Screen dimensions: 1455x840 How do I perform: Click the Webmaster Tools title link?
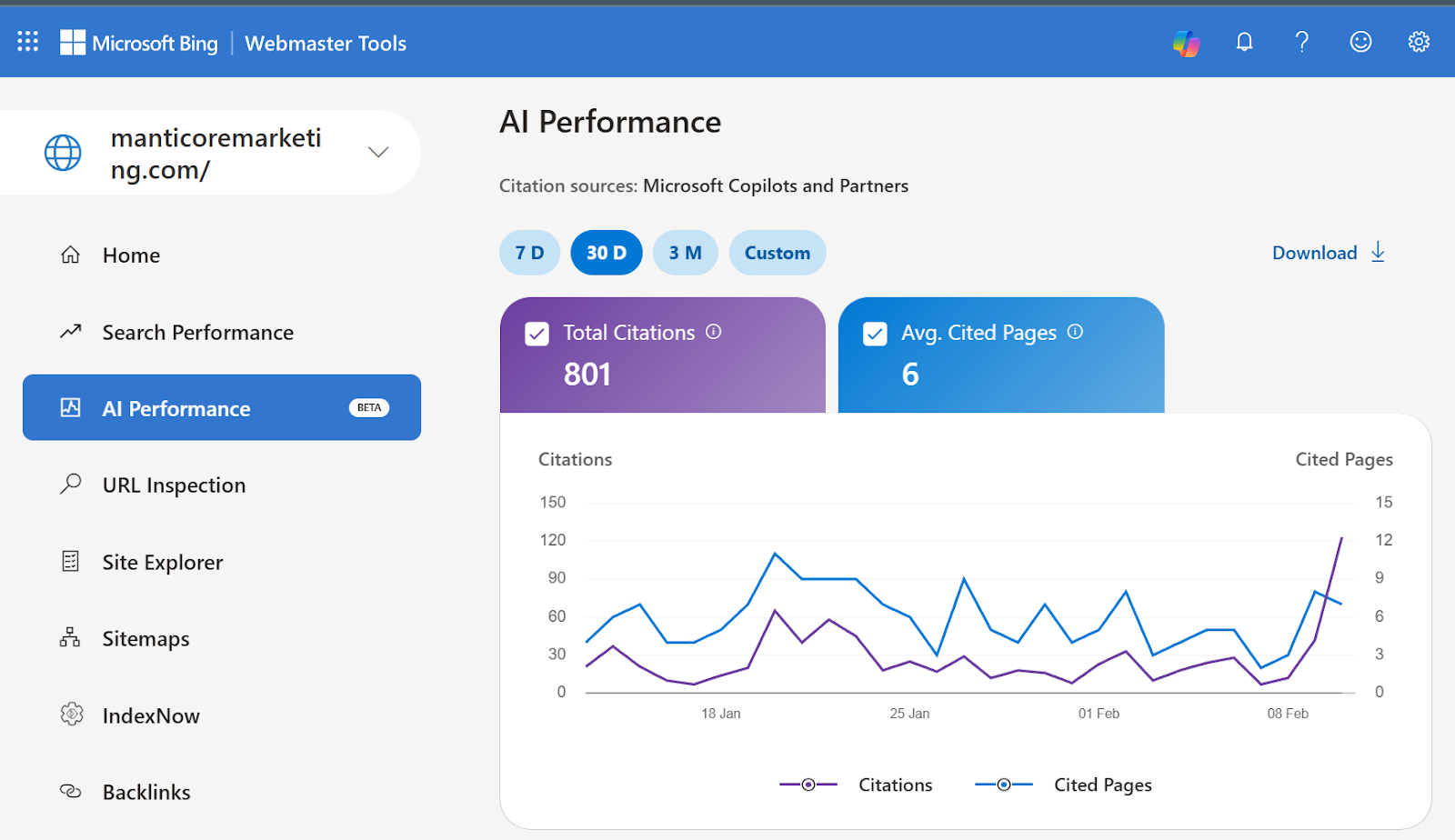pos(326,43)
